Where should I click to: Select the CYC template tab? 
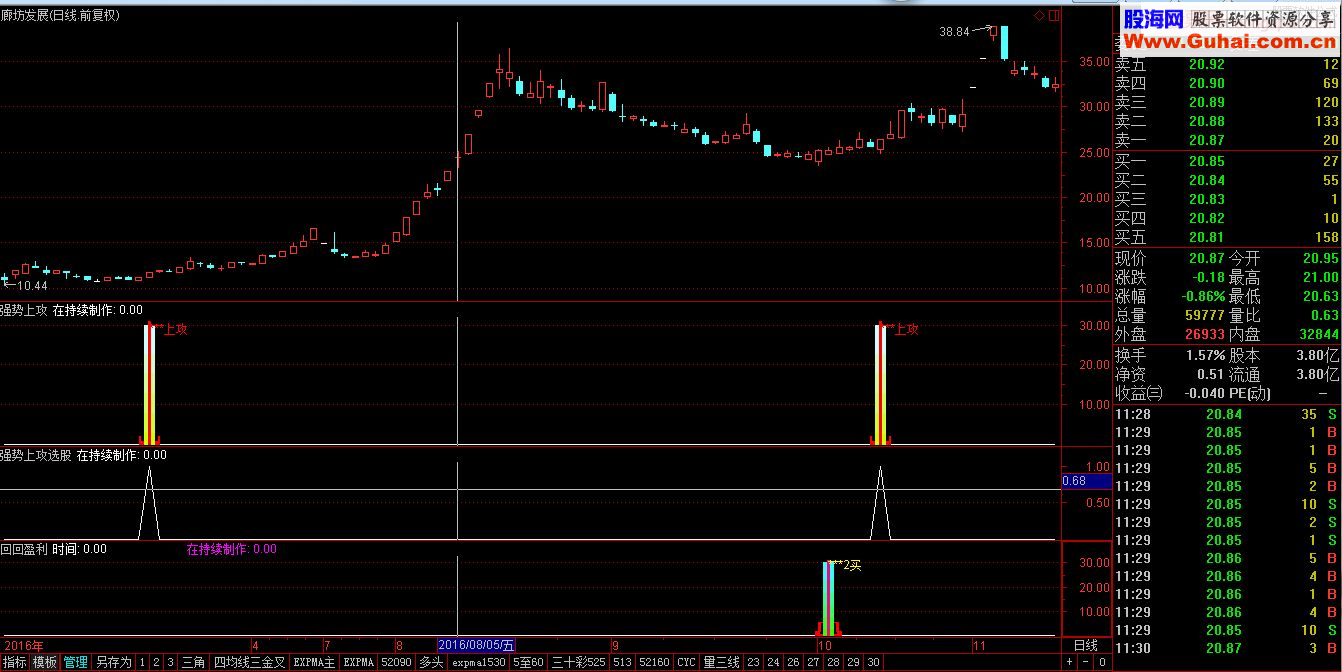[686, 662]
